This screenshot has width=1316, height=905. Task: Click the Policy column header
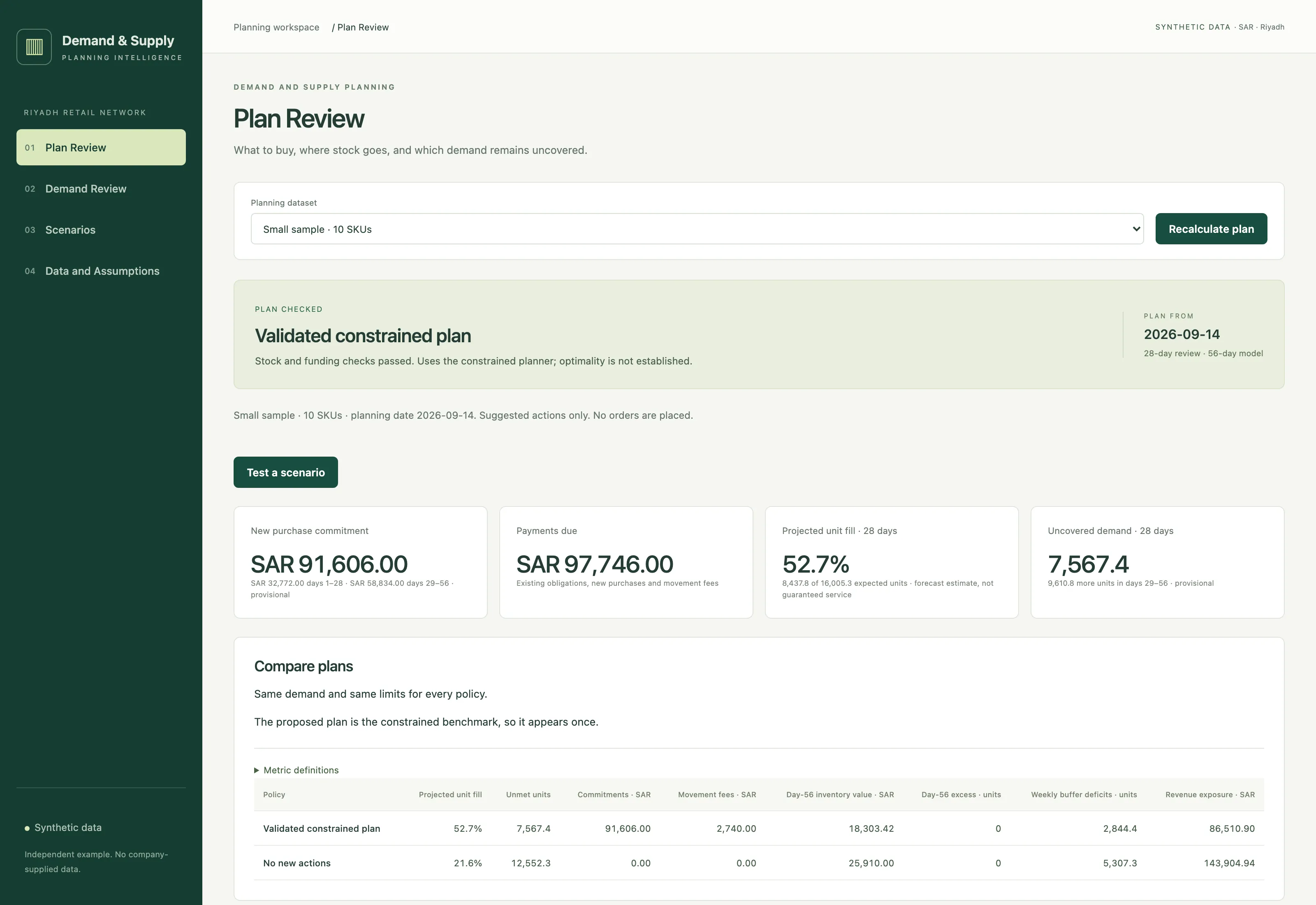274,794
